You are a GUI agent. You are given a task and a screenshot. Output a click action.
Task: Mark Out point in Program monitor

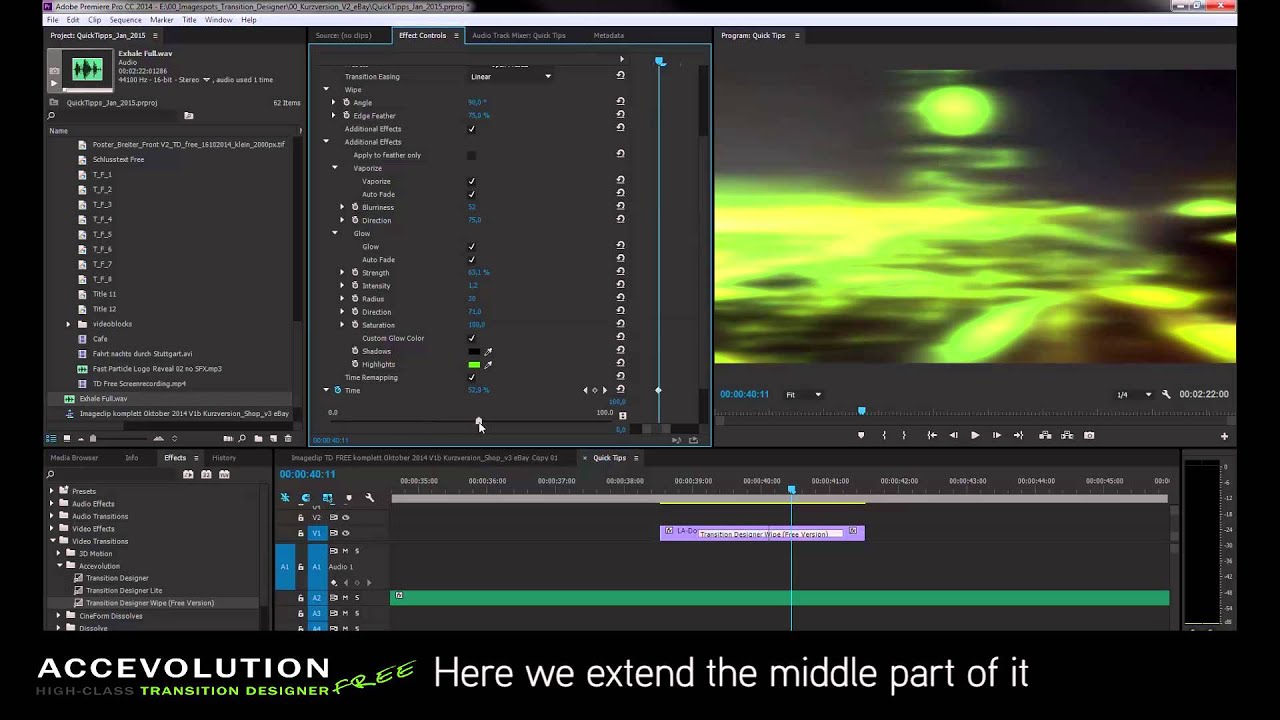[x=904, y=435]
